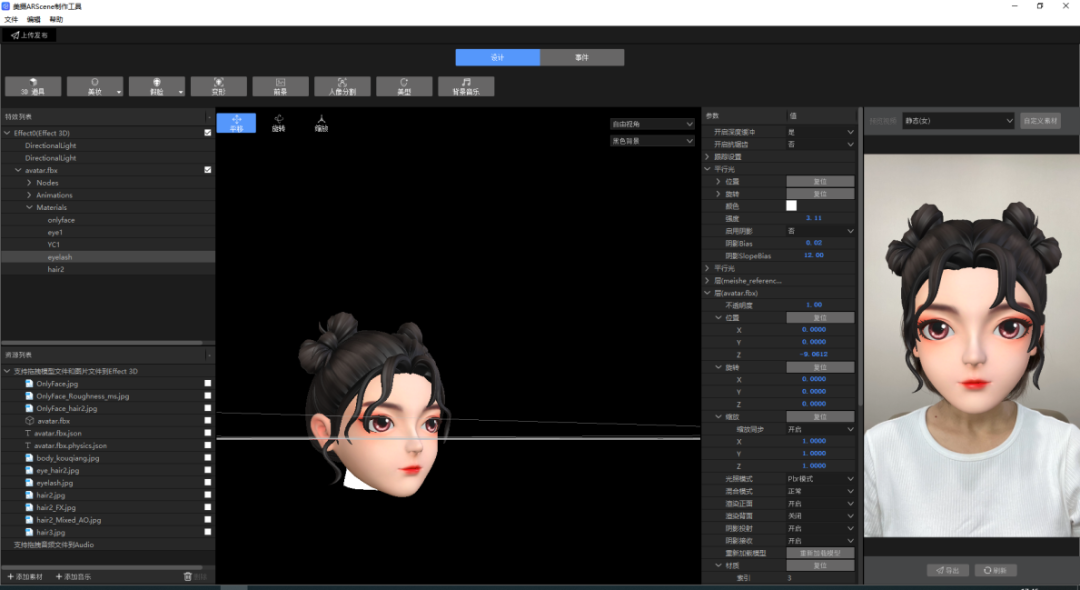Click the 人像分割 portrait segmentation tool
1080x590 pixels.
point(342,87)
